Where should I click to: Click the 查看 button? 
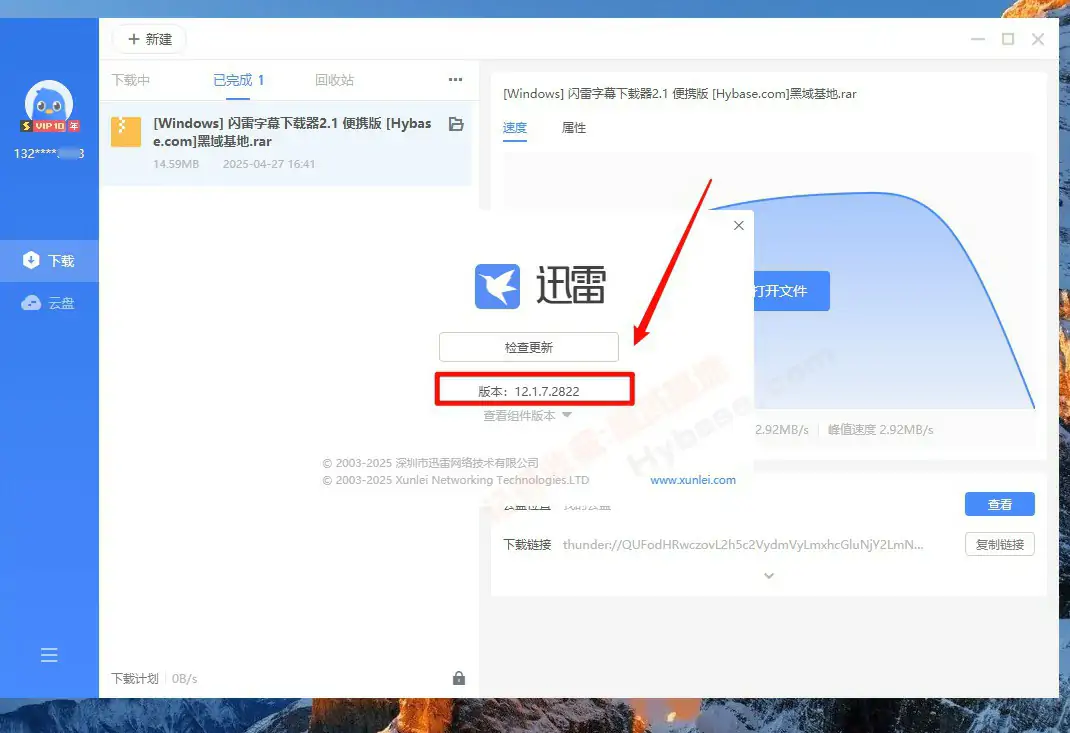tap(1000, 504)
